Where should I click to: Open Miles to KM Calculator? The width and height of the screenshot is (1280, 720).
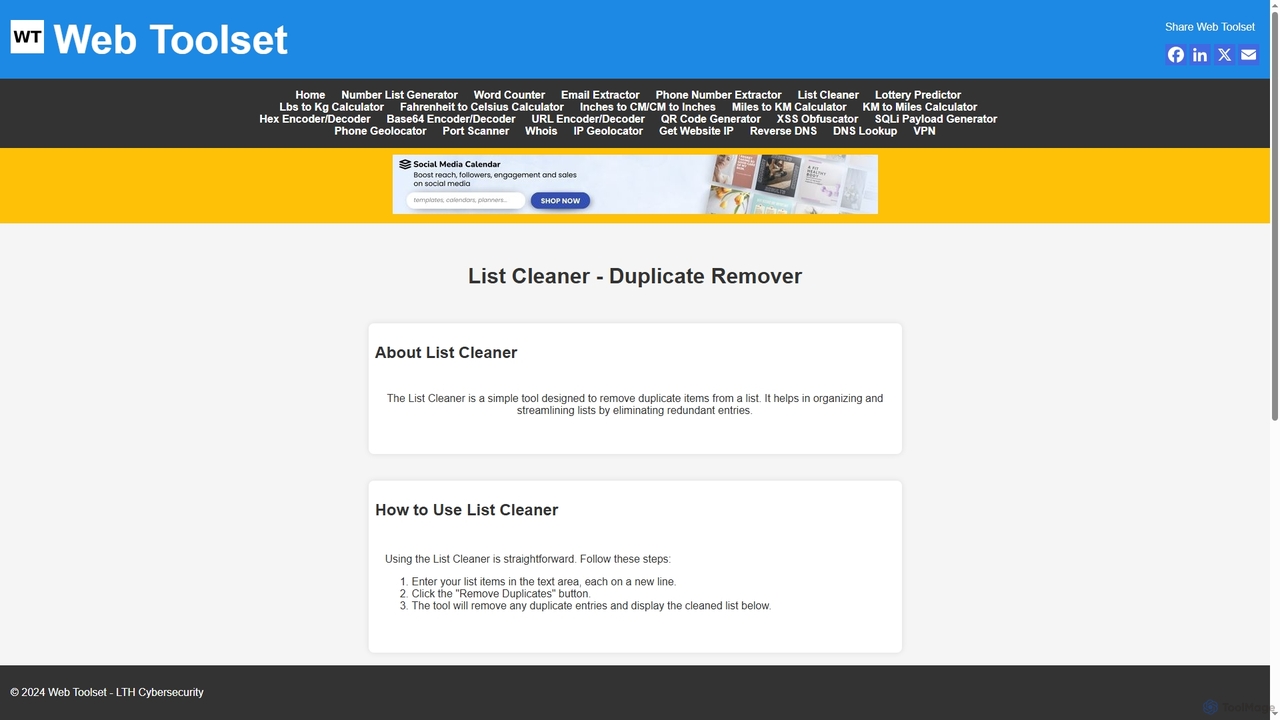(789, 107)
